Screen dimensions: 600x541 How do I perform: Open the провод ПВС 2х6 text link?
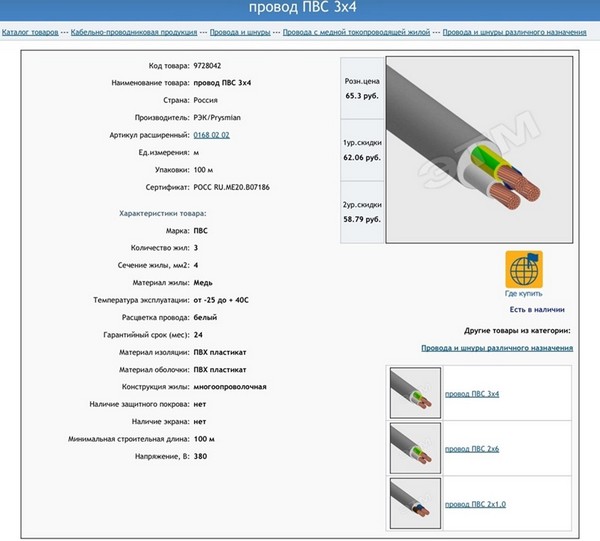[x=472, y=449]
